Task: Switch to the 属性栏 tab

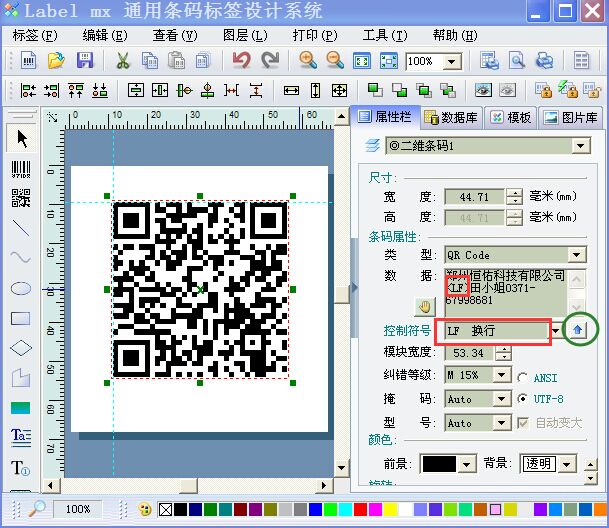Action: pos(385,117)
